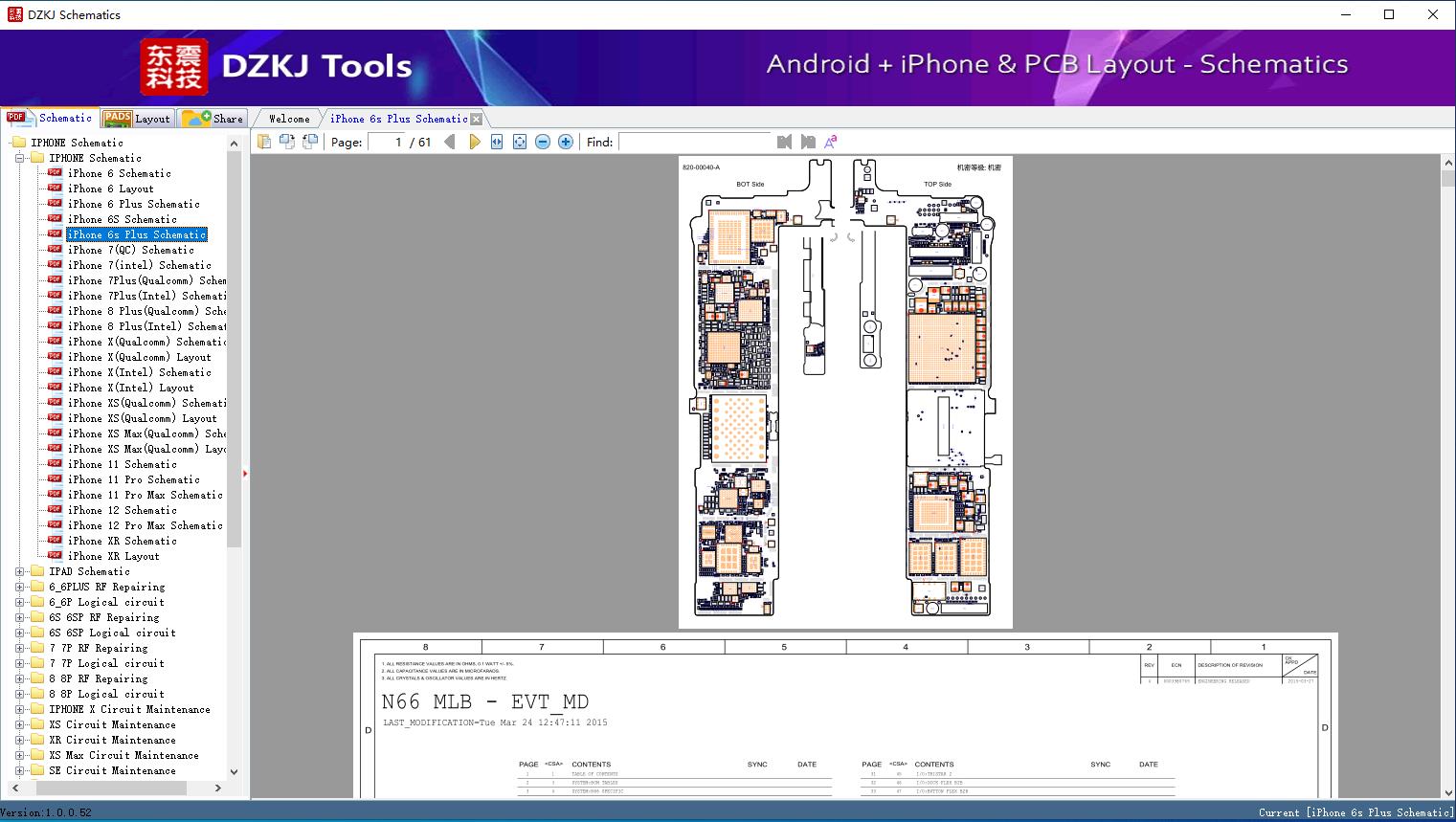Collapse the left panel with red splitter arrow
This screenshot has height=822, width=1456.
tap(245, 473)
